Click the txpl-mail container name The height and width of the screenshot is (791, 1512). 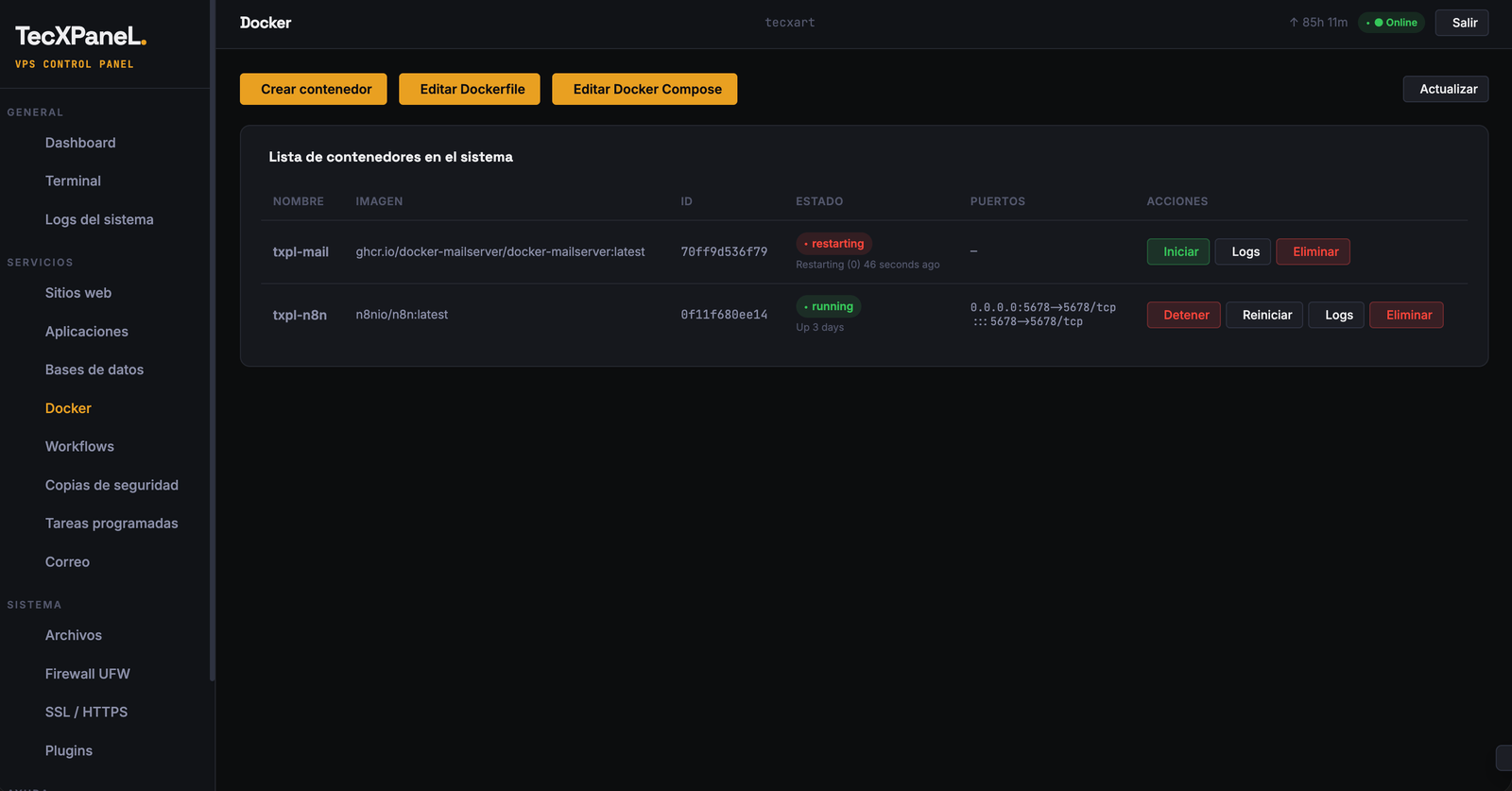click(x=301, y=252)
